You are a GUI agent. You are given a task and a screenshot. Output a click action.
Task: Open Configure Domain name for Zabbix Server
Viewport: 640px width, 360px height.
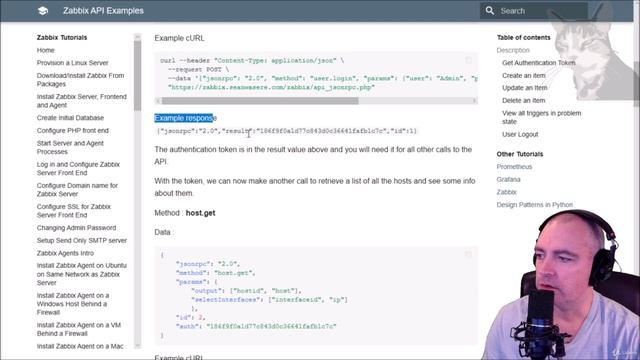coord(77,190)
